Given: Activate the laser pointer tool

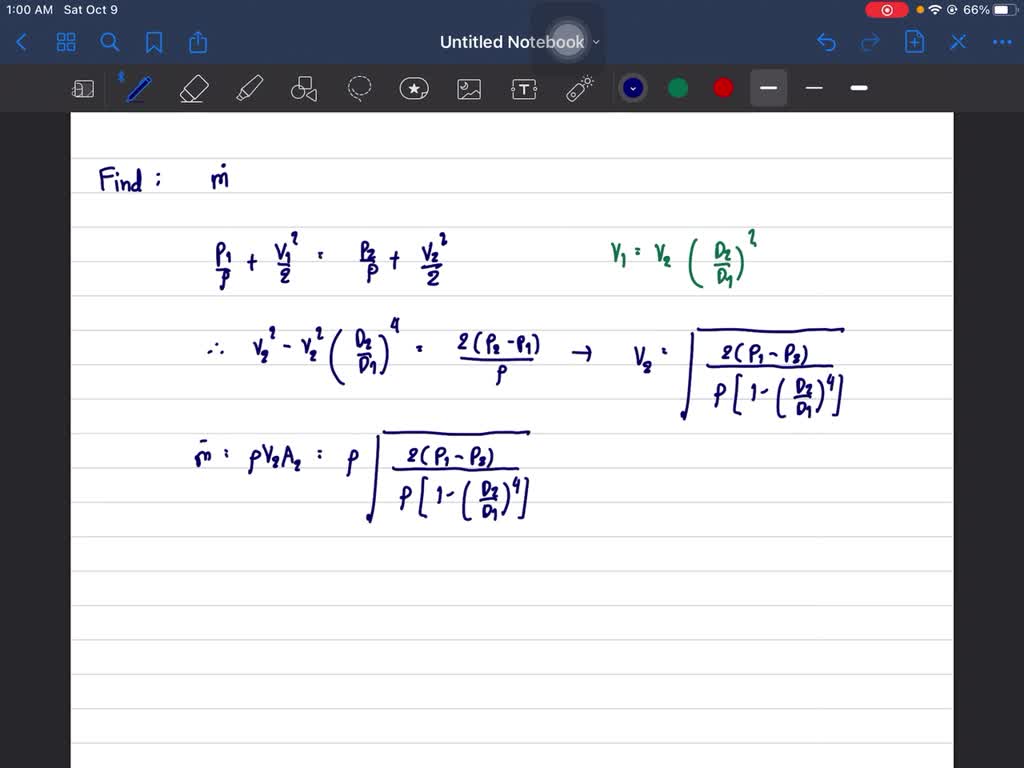Looking at the screenshot, I should click(580, 89).
